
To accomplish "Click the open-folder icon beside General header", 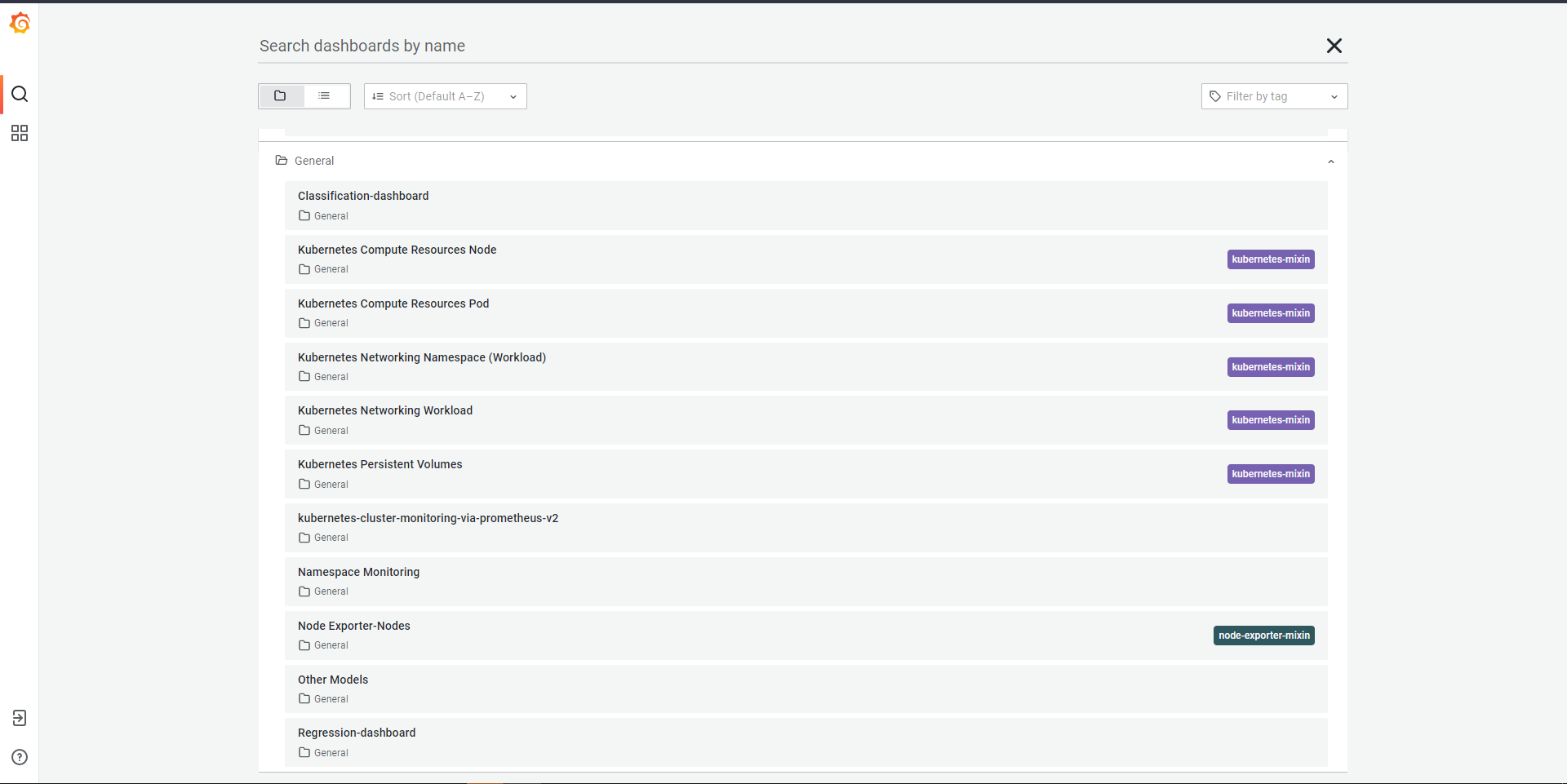I will click(282, 161).
